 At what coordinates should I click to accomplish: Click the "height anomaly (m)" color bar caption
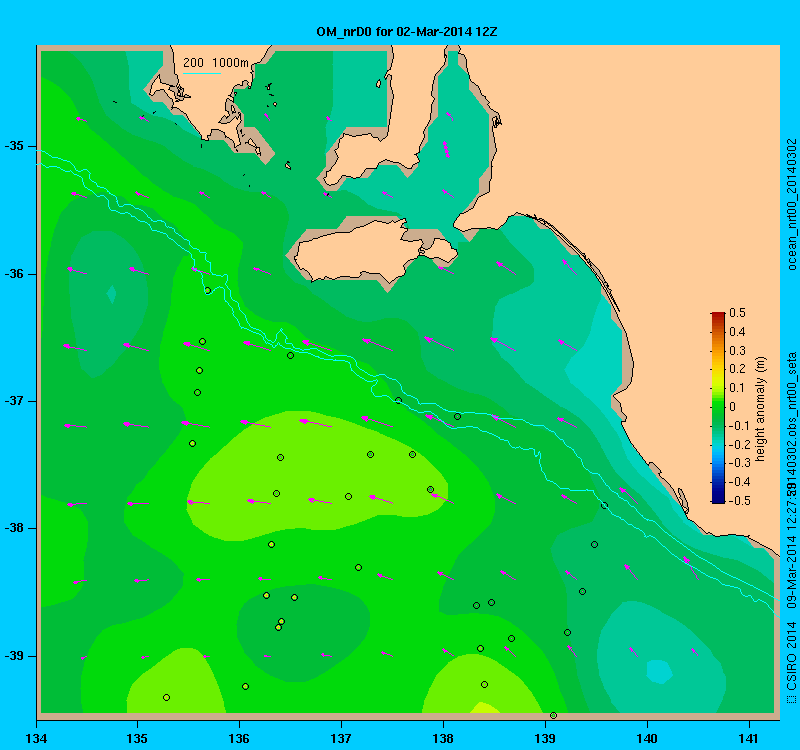point(760,409)
